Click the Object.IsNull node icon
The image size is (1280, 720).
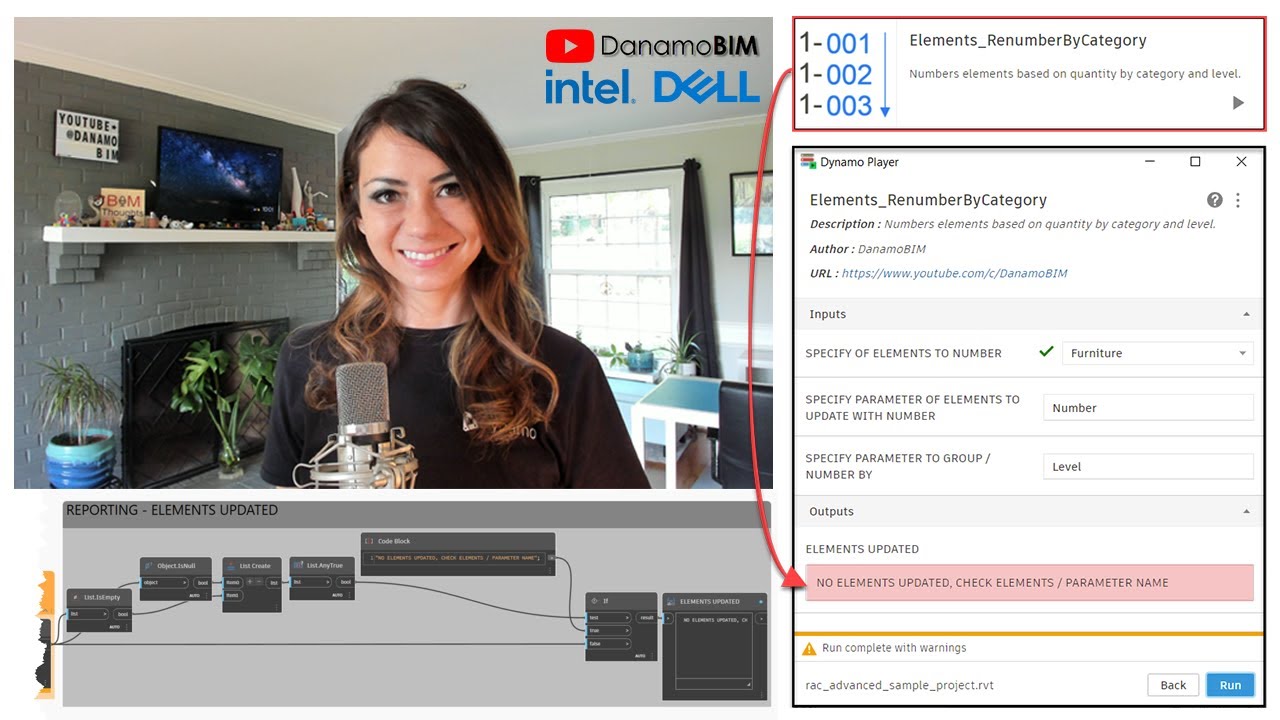148,566
